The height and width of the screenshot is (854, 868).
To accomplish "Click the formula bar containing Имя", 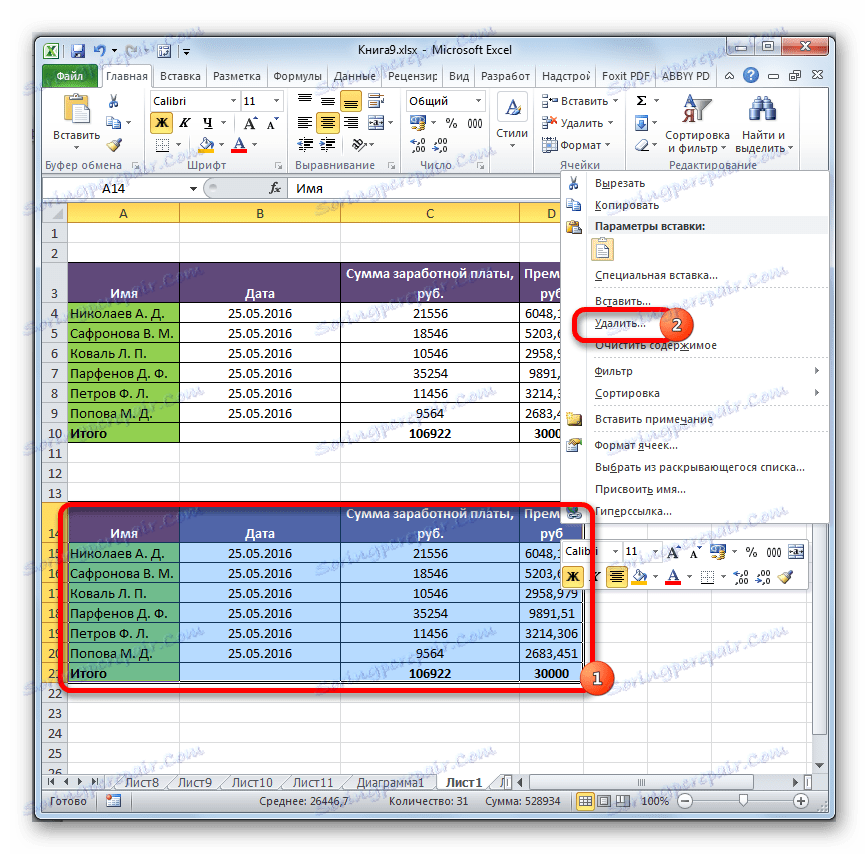I will tap(423, 189).
